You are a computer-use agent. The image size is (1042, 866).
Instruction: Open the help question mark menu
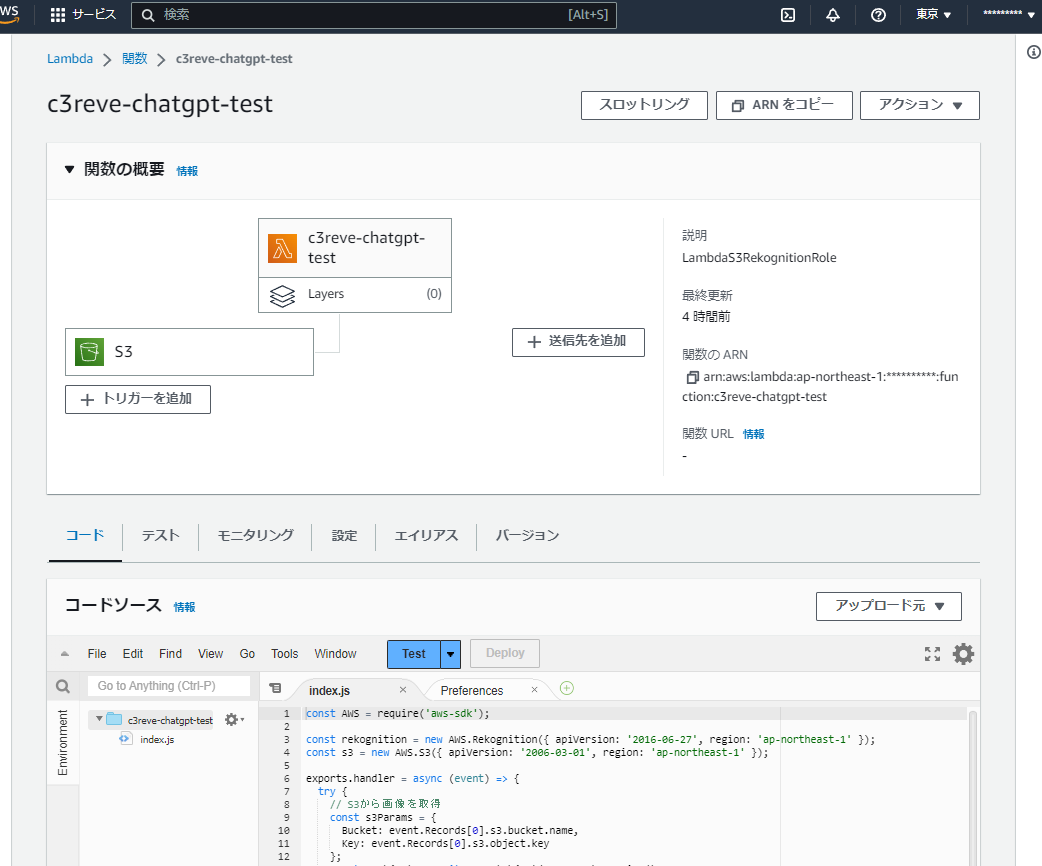[878, 15]
